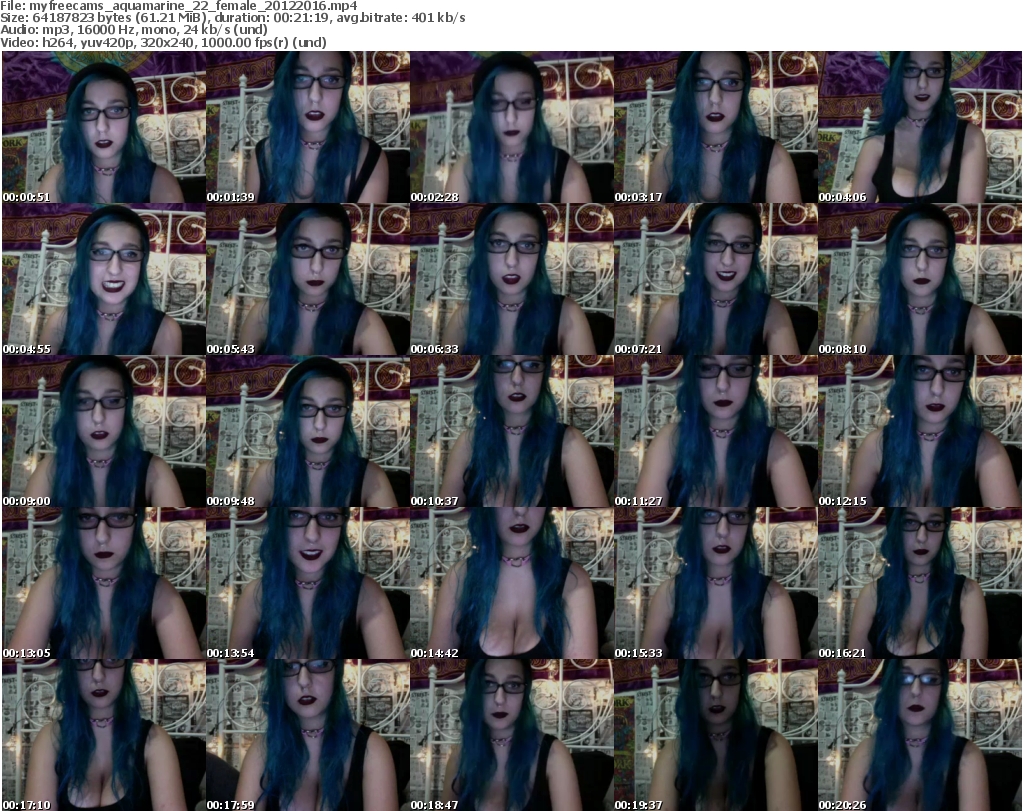Choose the frame at 00:17:10

[104, 735]
